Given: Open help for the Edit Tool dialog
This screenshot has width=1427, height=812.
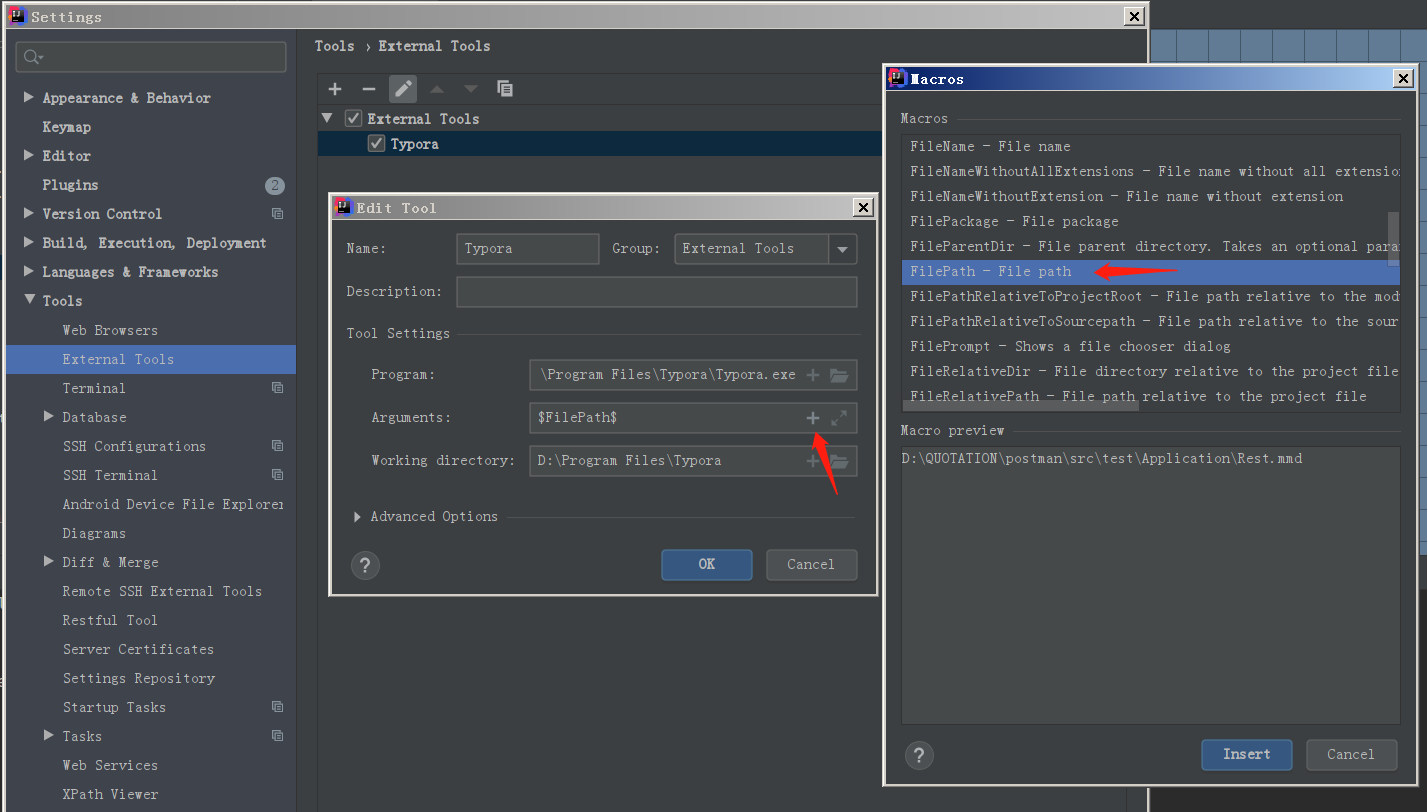Looking at the screenshot, I should tap(365, 565).
